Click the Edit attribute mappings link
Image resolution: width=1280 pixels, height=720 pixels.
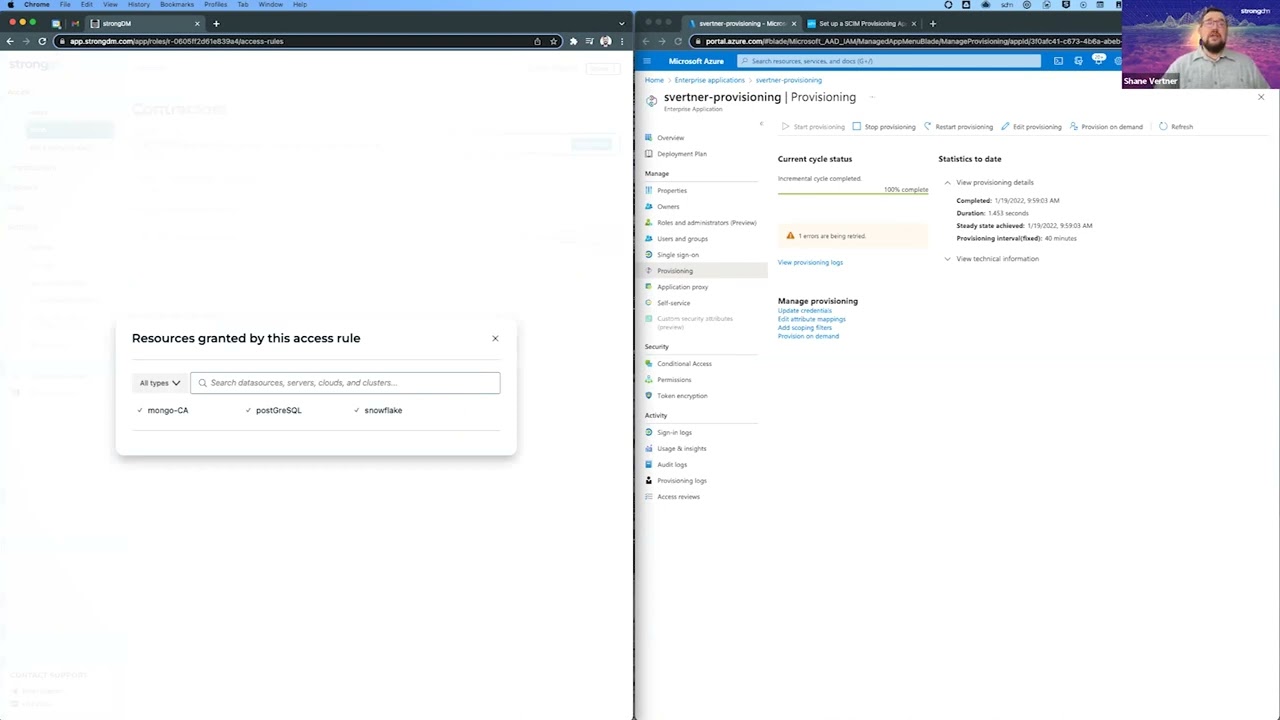[x=812, y=319]
